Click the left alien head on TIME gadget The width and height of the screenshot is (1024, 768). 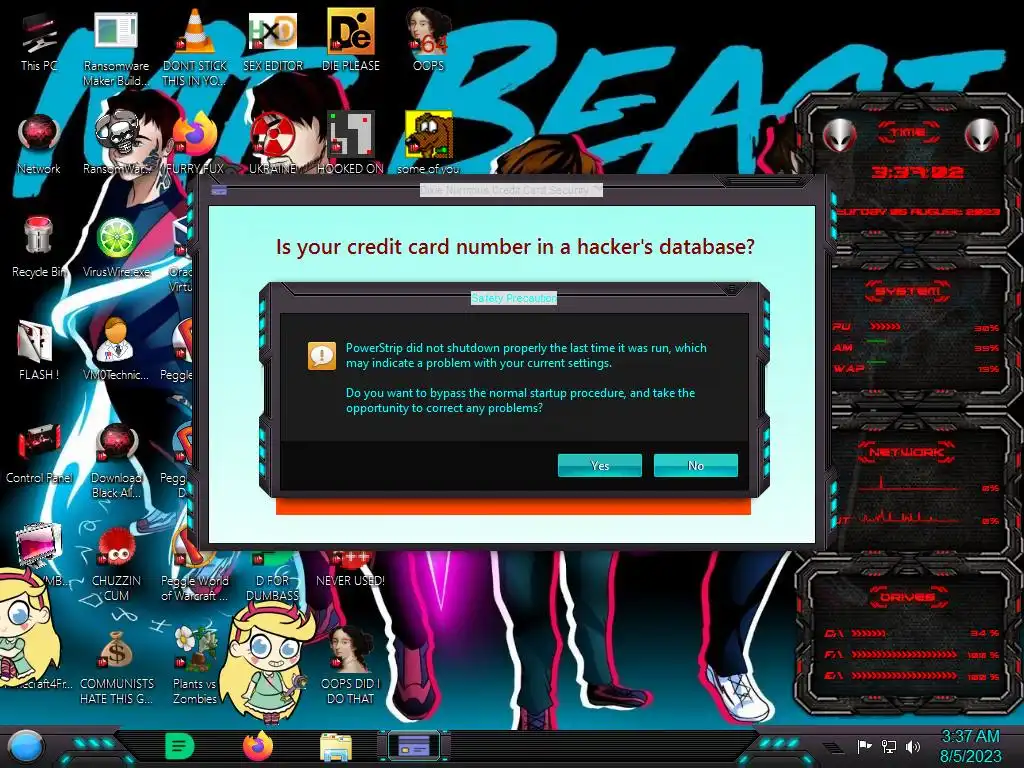pyautogui.click(x=839, y=135)
